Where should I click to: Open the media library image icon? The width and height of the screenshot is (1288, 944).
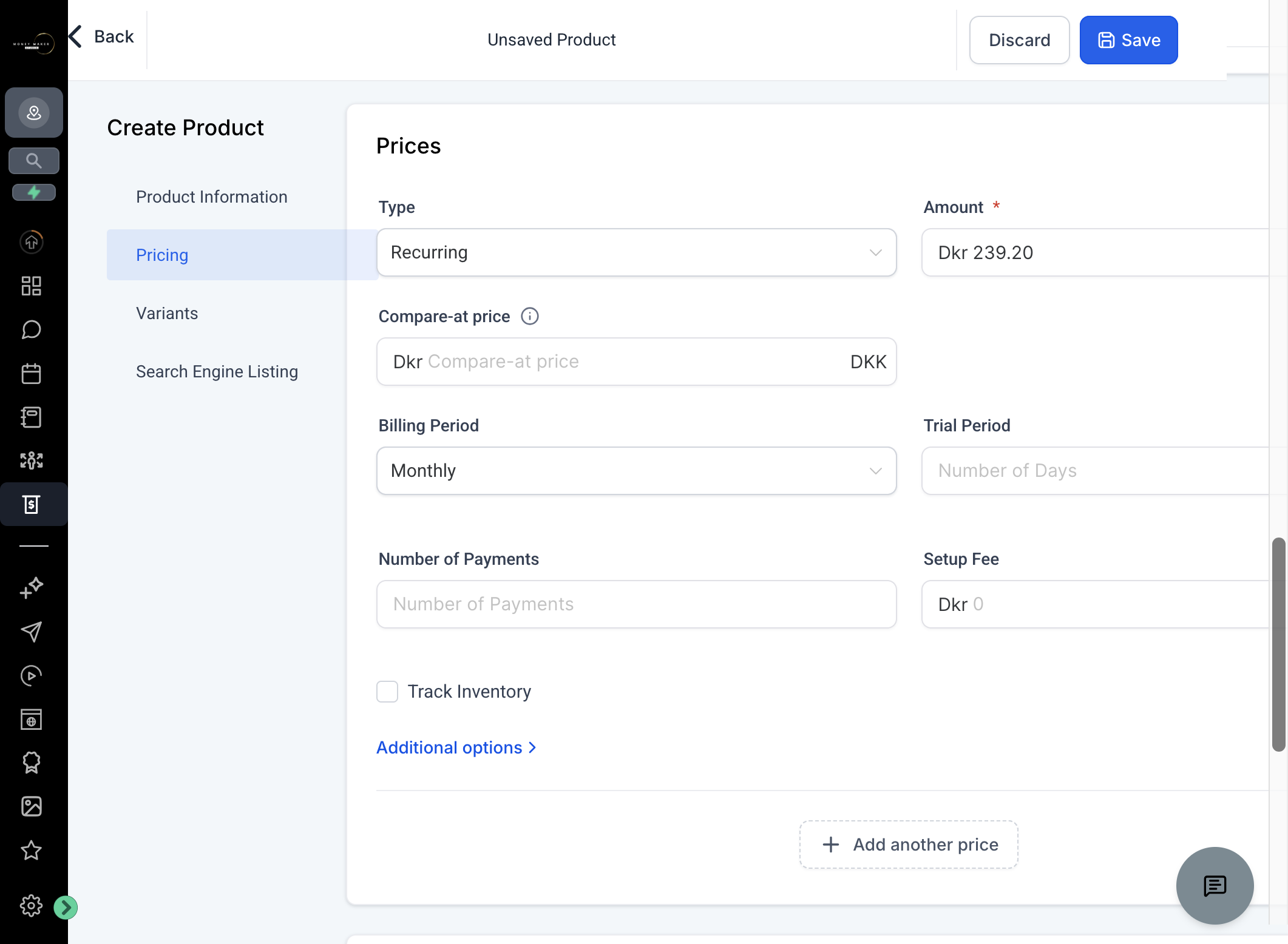click(x=32, y=806)
